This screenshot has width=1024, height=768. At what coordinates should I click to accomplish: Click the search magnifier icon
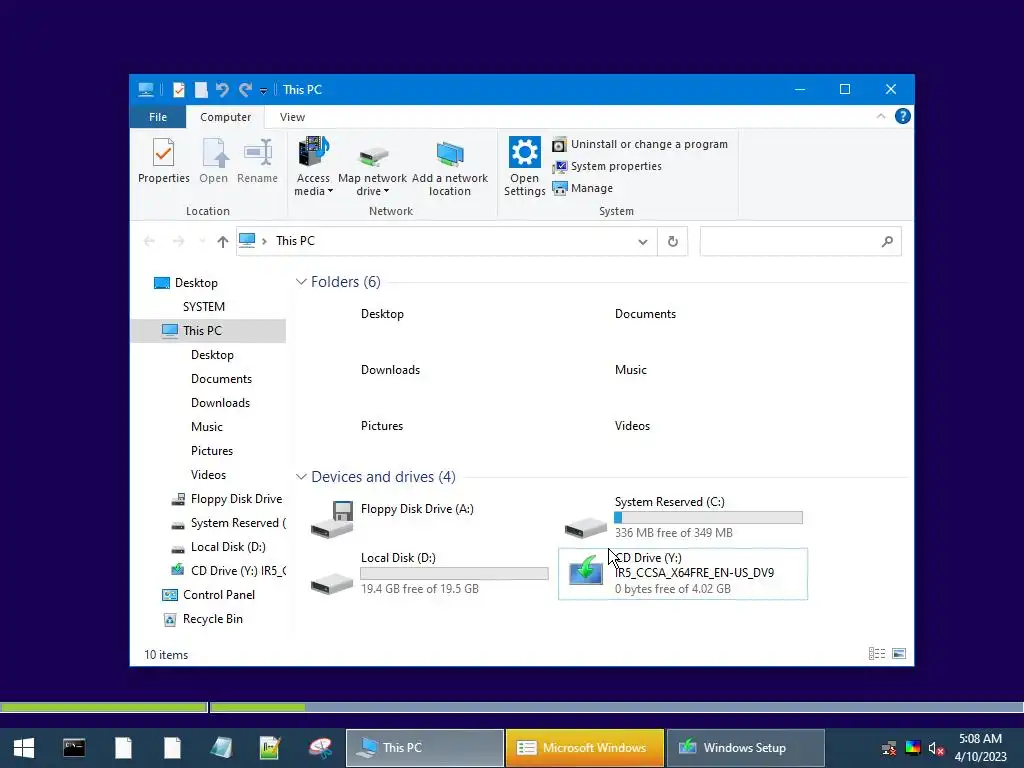(x=887, y=242)
